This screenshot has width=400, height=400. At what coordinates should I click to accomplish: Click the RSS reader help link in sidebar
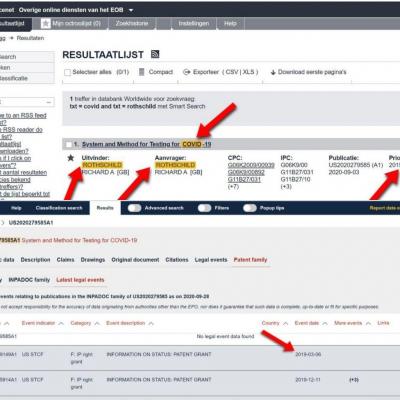pos(21,130)
